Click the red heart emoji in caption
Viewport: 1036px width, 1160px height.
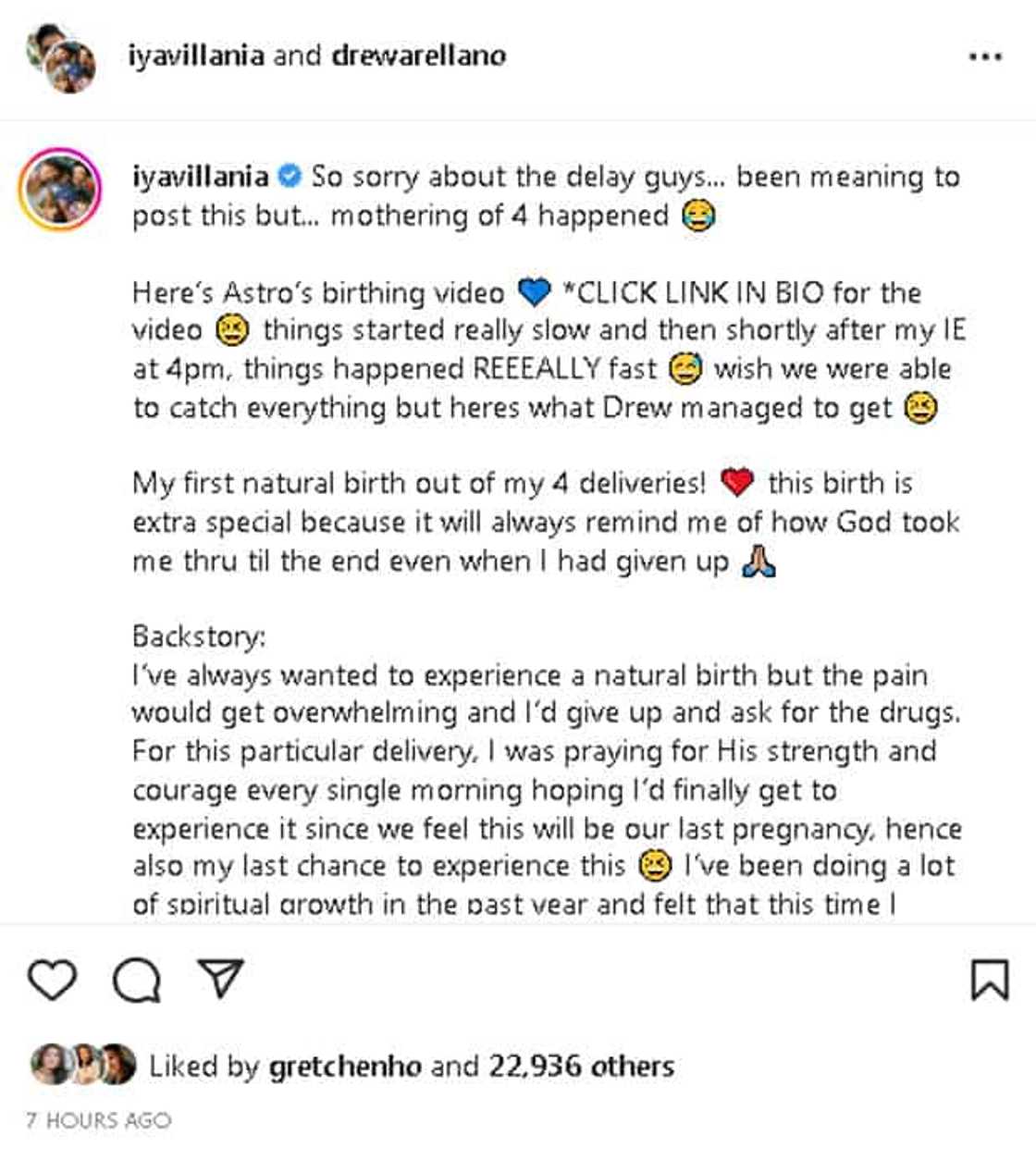point(737,483)
